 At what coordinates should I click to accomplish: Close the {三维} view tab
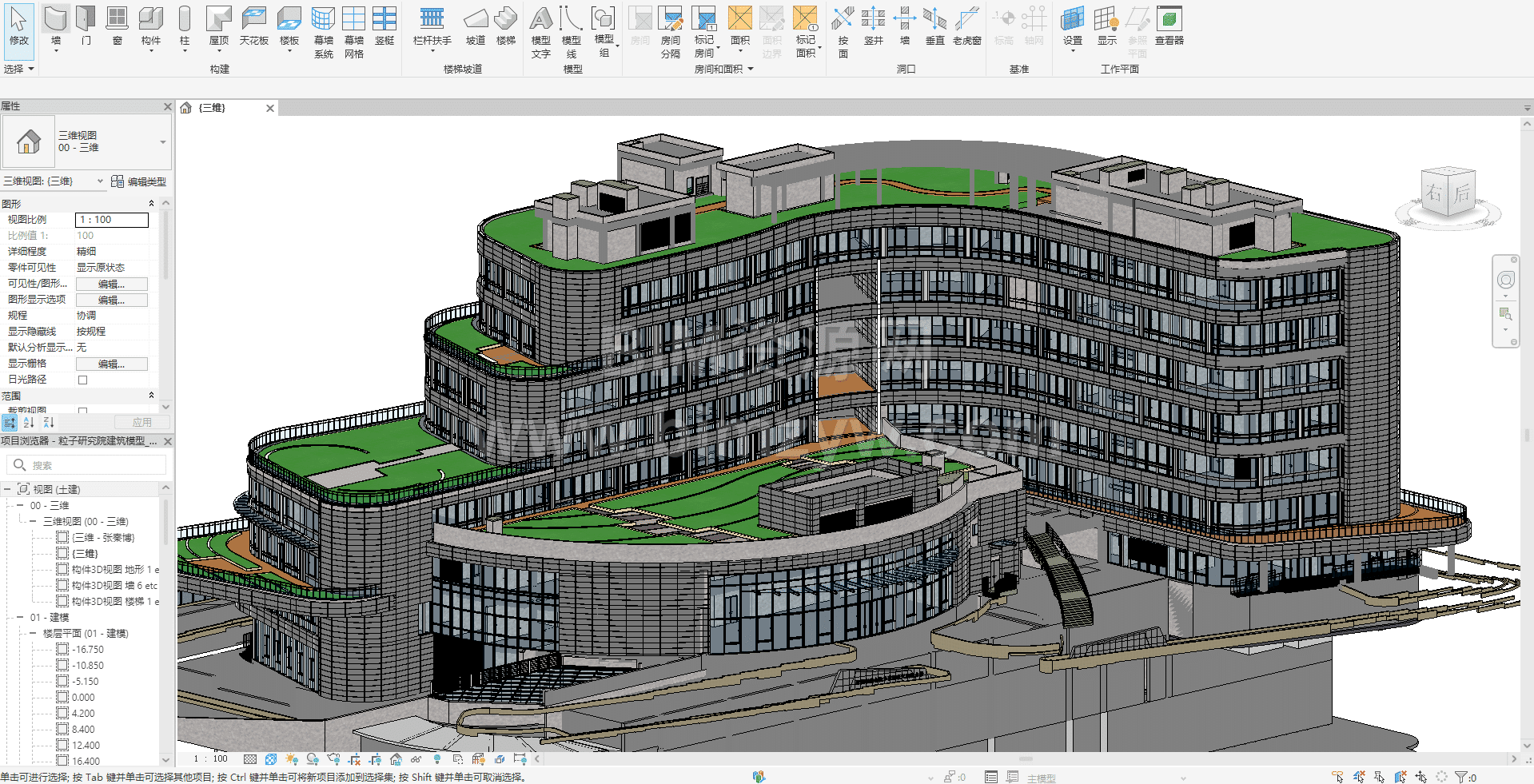[x=270, y=108]
